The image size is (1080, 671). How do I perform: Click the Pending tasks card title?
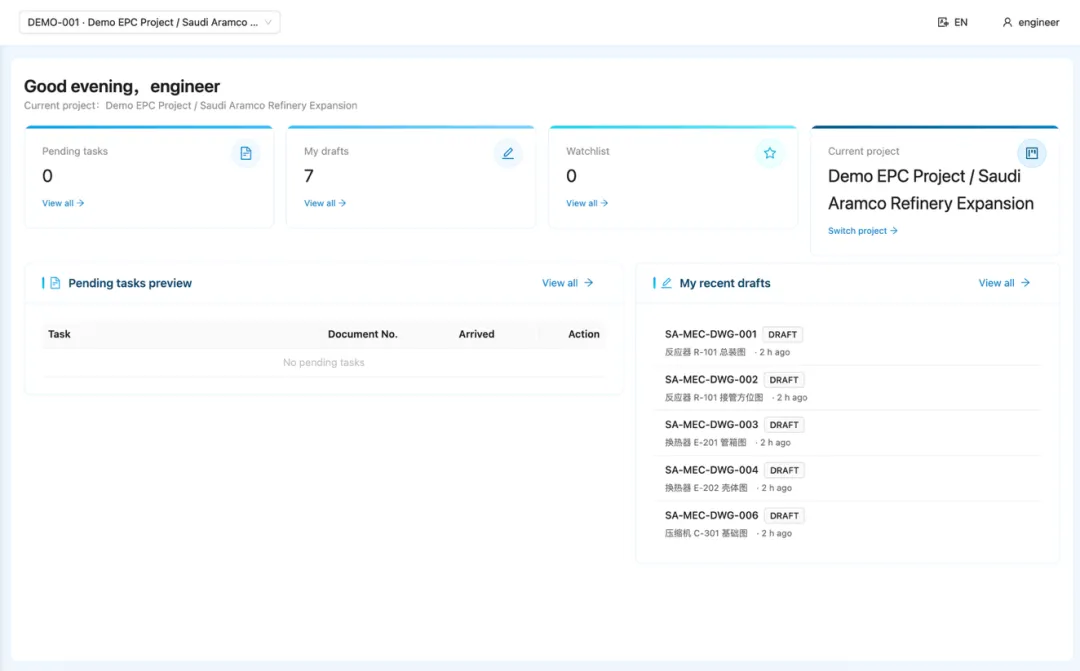pyautogui.click(x=75, y=152)
